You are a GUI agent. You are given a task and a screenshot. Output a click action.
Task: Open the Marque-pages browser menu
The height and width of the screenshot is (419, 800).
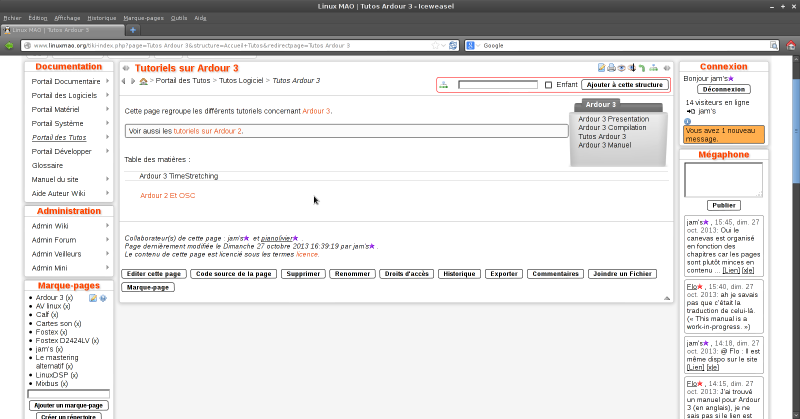[x=143, y=18]
